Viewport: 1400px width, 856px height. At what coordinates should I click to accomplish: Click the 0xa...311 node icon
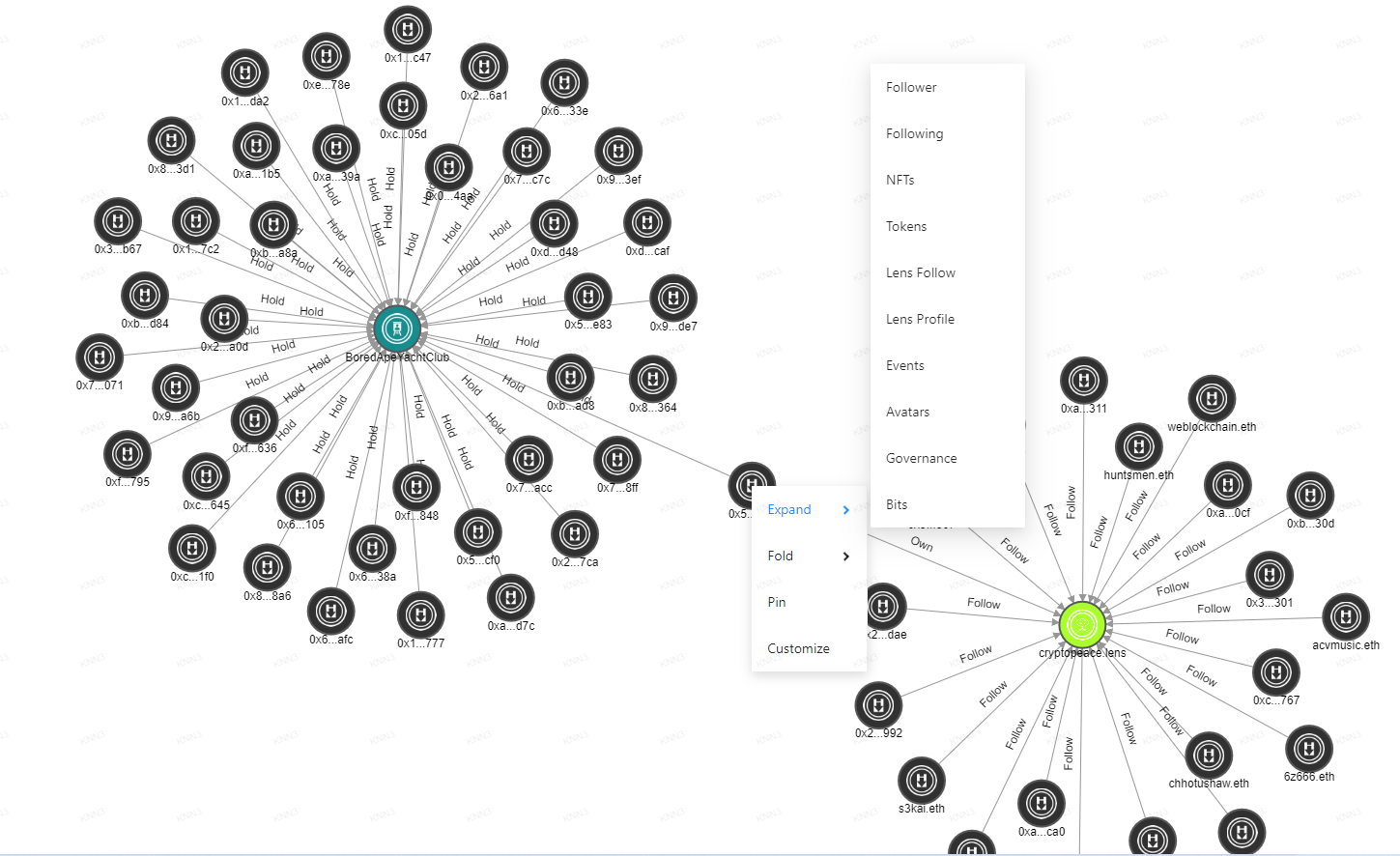[x=1084, y=381]
